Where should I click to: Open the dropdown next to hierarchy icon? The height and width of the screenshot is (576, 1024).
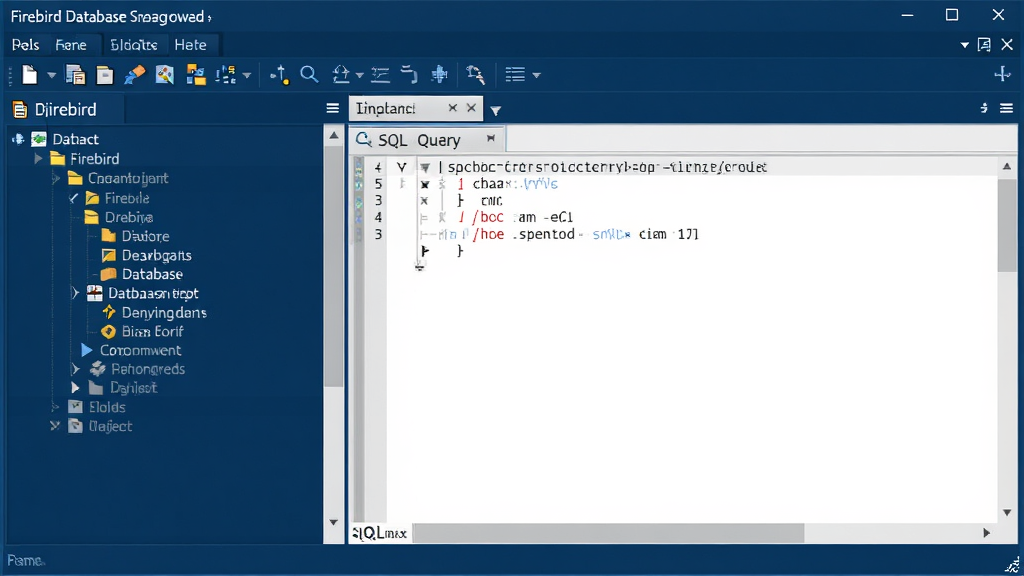(x=247, y=76)
